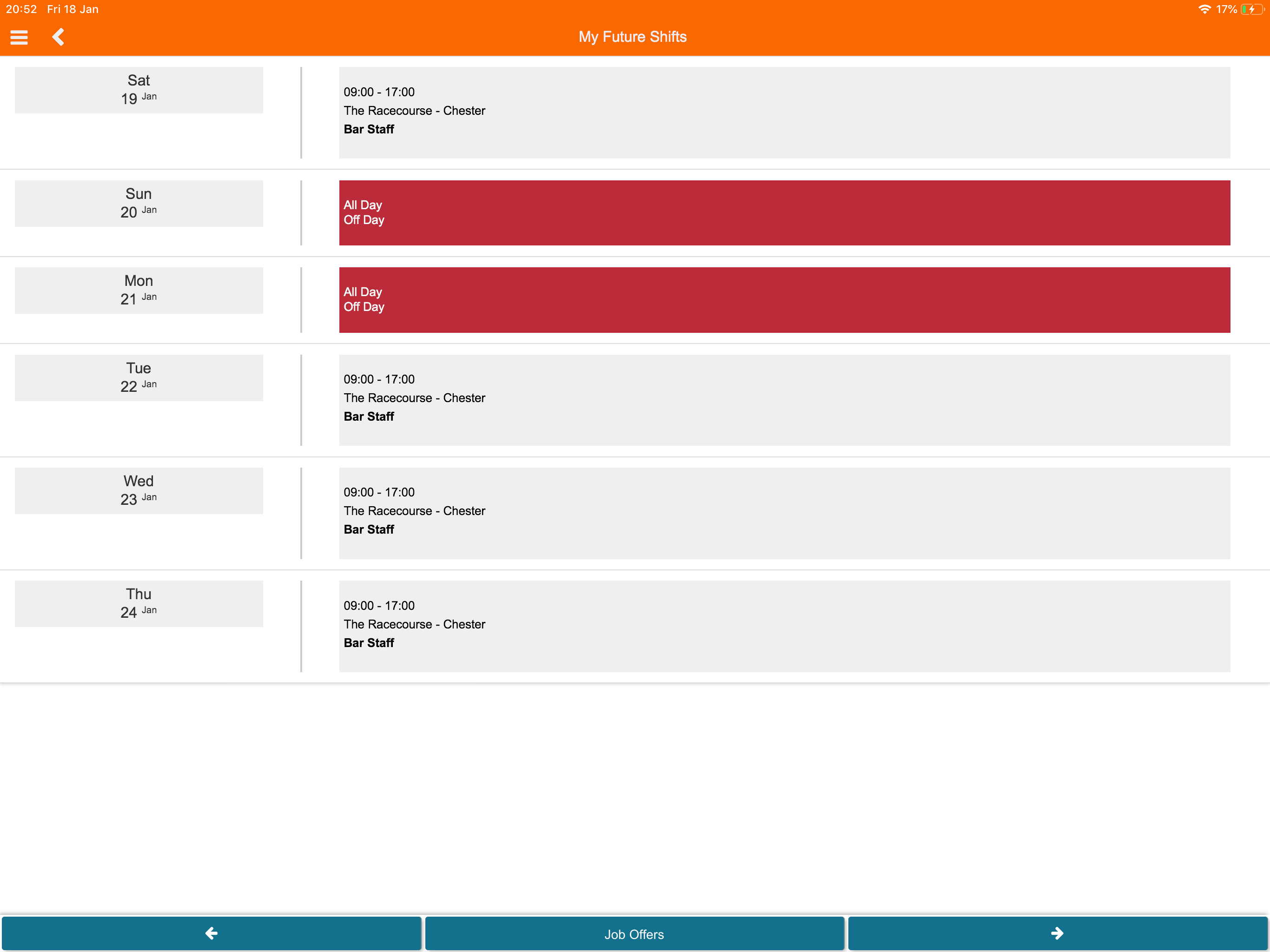Image resolution: width=1270 pixels, height=952 pixels.
Task: Open Sunday 20 Jan Off Day entry
Action: [784, 212]
